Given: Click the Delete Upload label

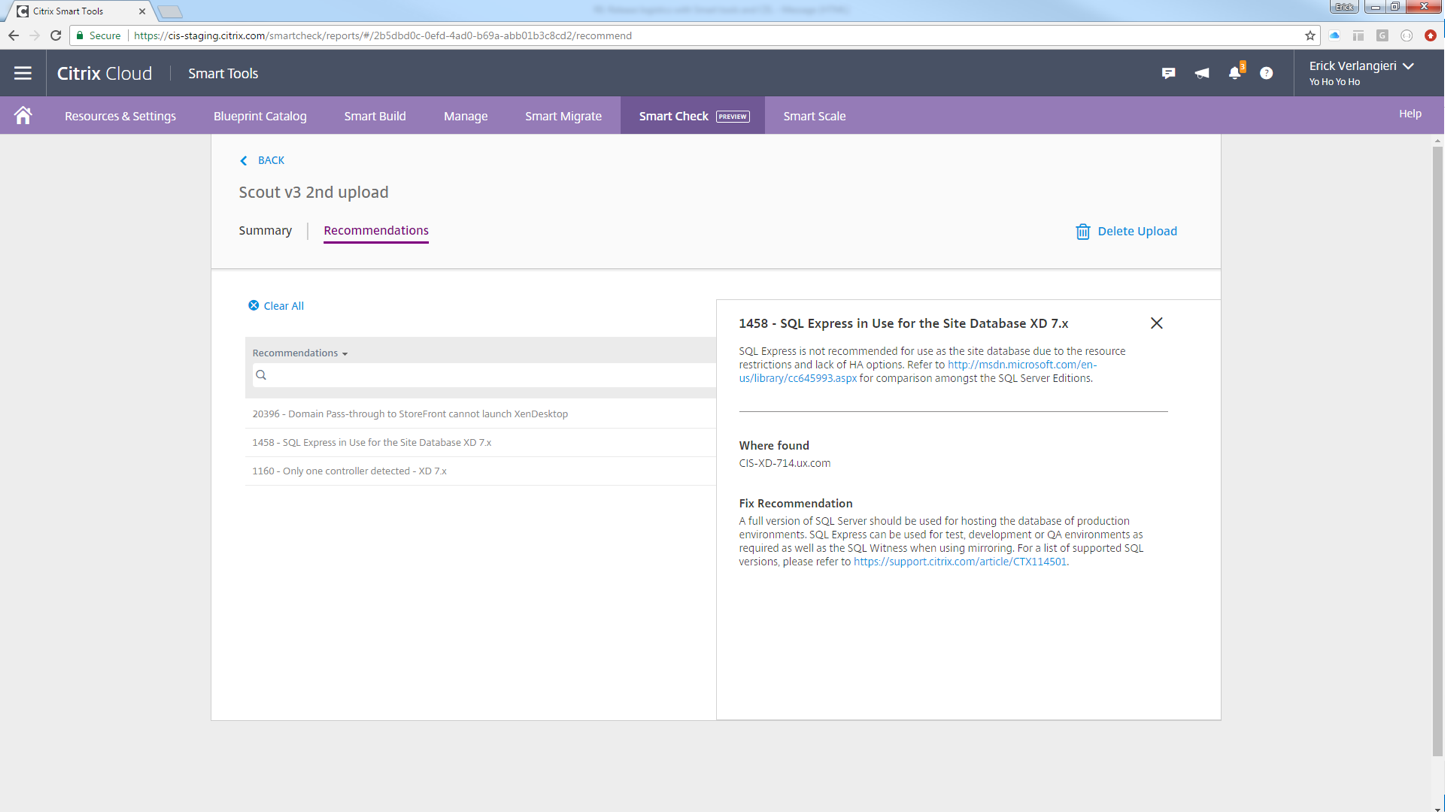Looking at the screenshot, I should click(1137, 231).
